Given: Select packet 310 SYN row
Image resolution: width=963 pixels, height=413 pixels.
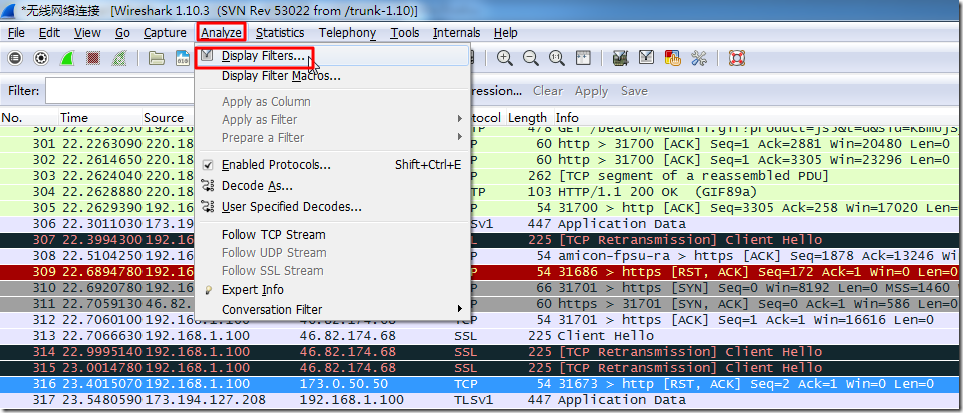Looking at the screenshot, I should tap(481, 288).
